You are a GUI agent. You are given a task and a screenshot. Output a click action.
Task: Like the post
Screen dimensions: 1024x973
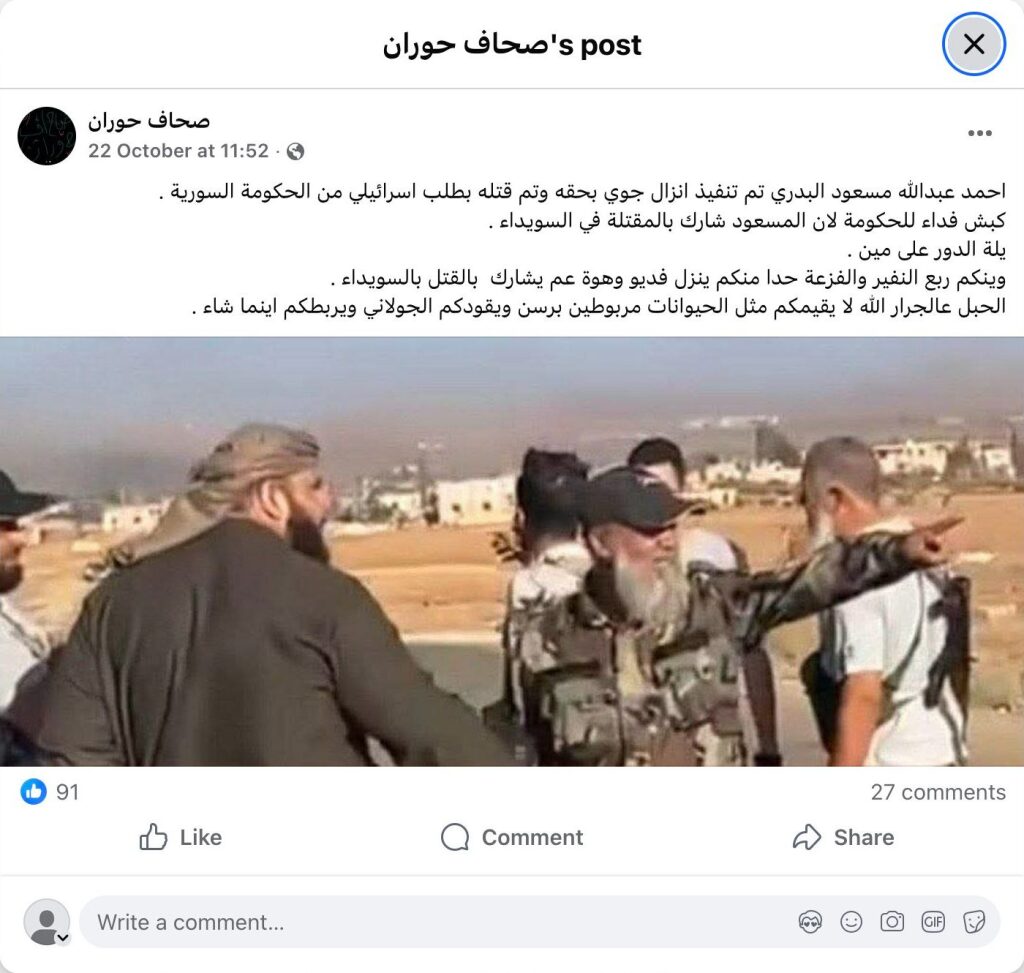click(180, 837)
